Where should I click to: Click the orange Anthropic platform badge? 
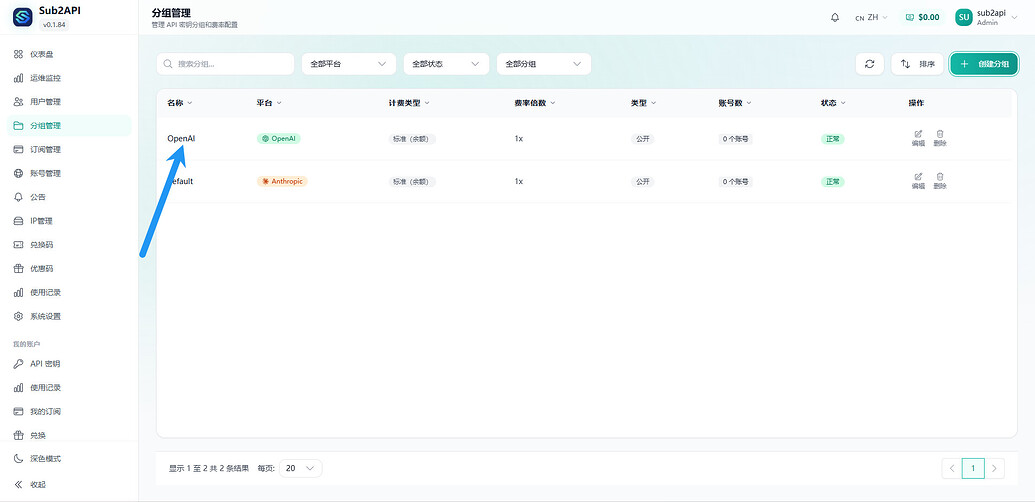pos(282,181)
